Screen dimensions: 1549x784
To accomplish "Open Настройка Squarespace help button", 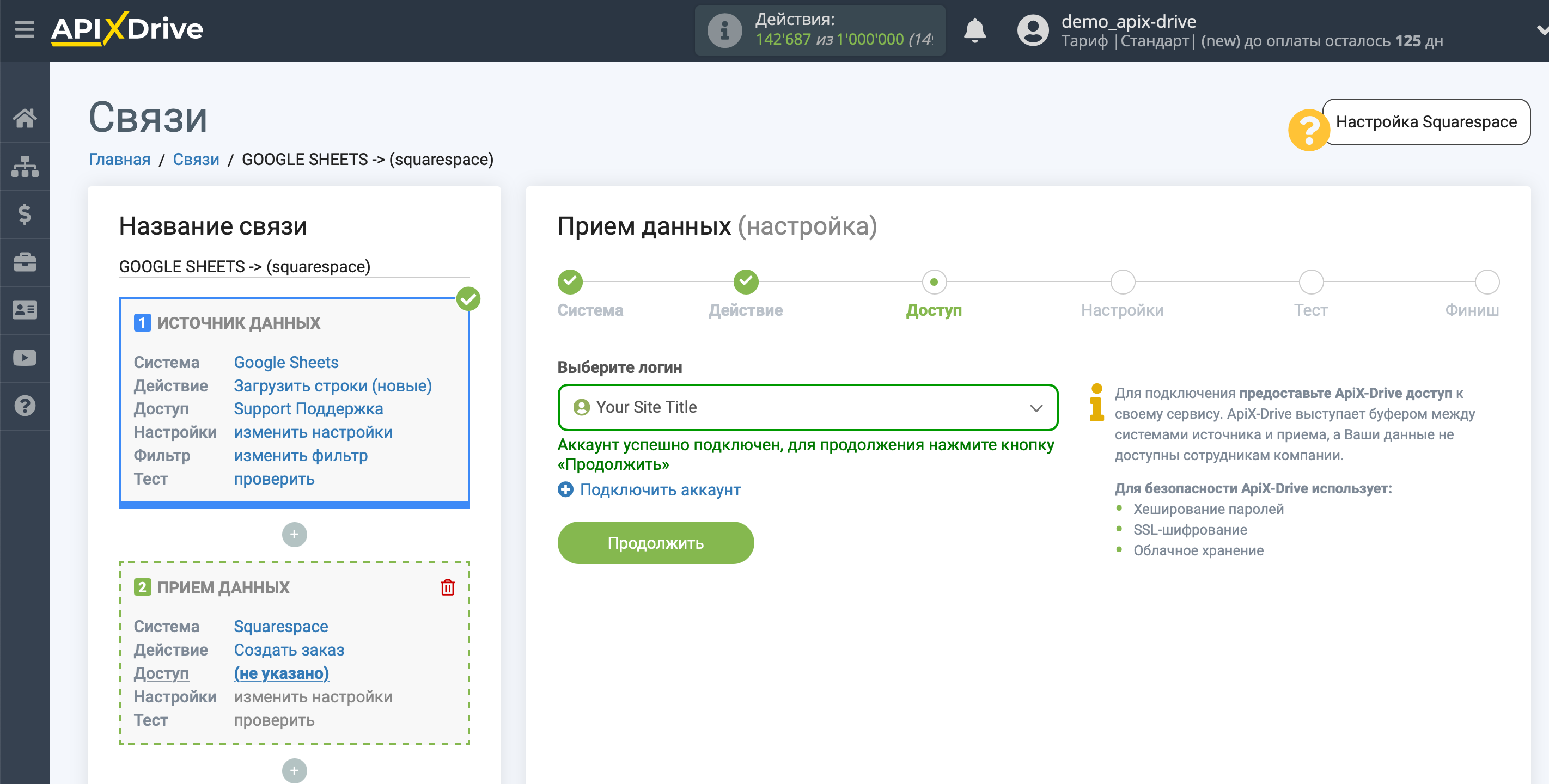I will [x=1426, y=122].
